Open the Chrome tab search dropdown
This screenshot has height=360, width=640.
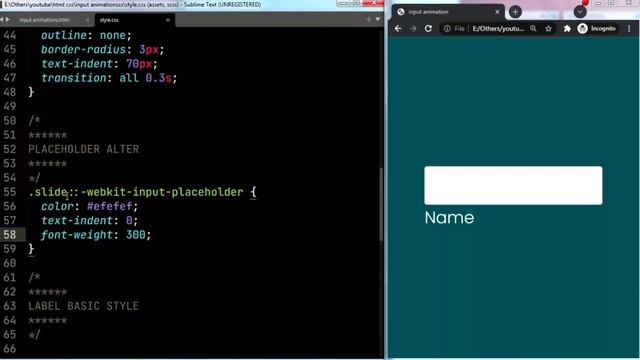(x=580, y=11)
